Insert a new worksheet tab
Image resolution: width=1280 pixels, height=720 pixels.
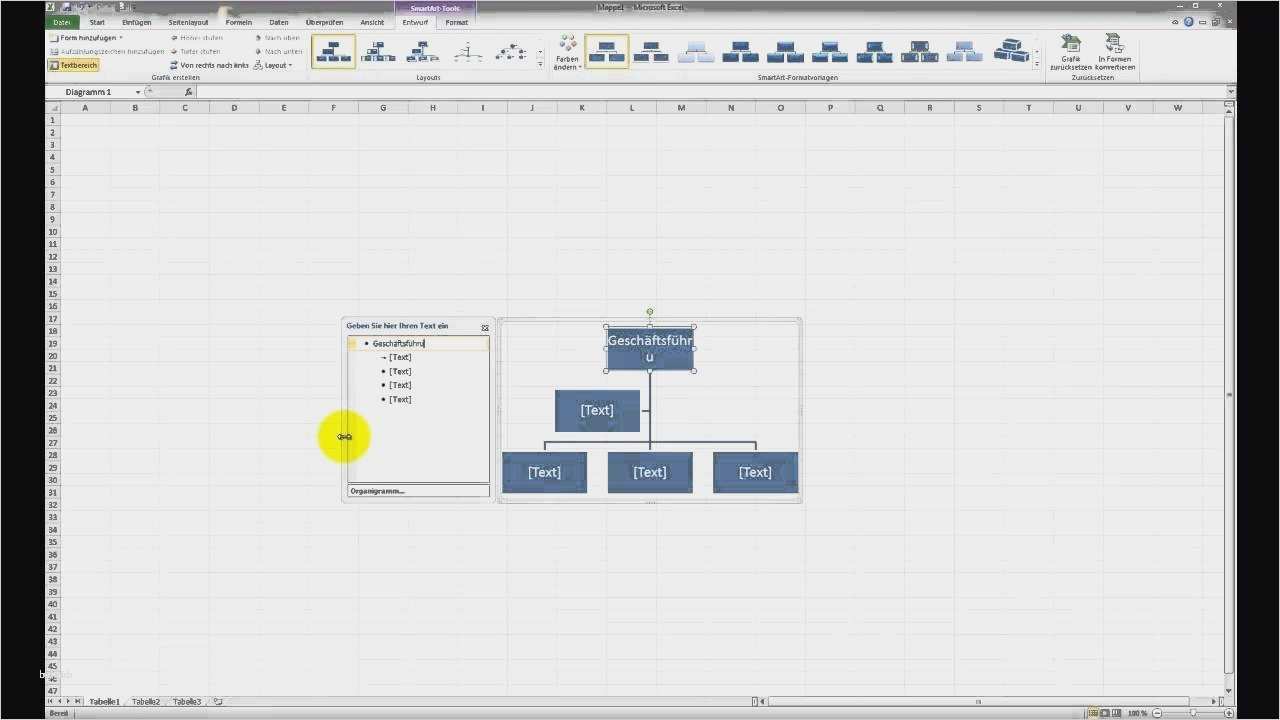pyautogui.click(x=218, y=702)
